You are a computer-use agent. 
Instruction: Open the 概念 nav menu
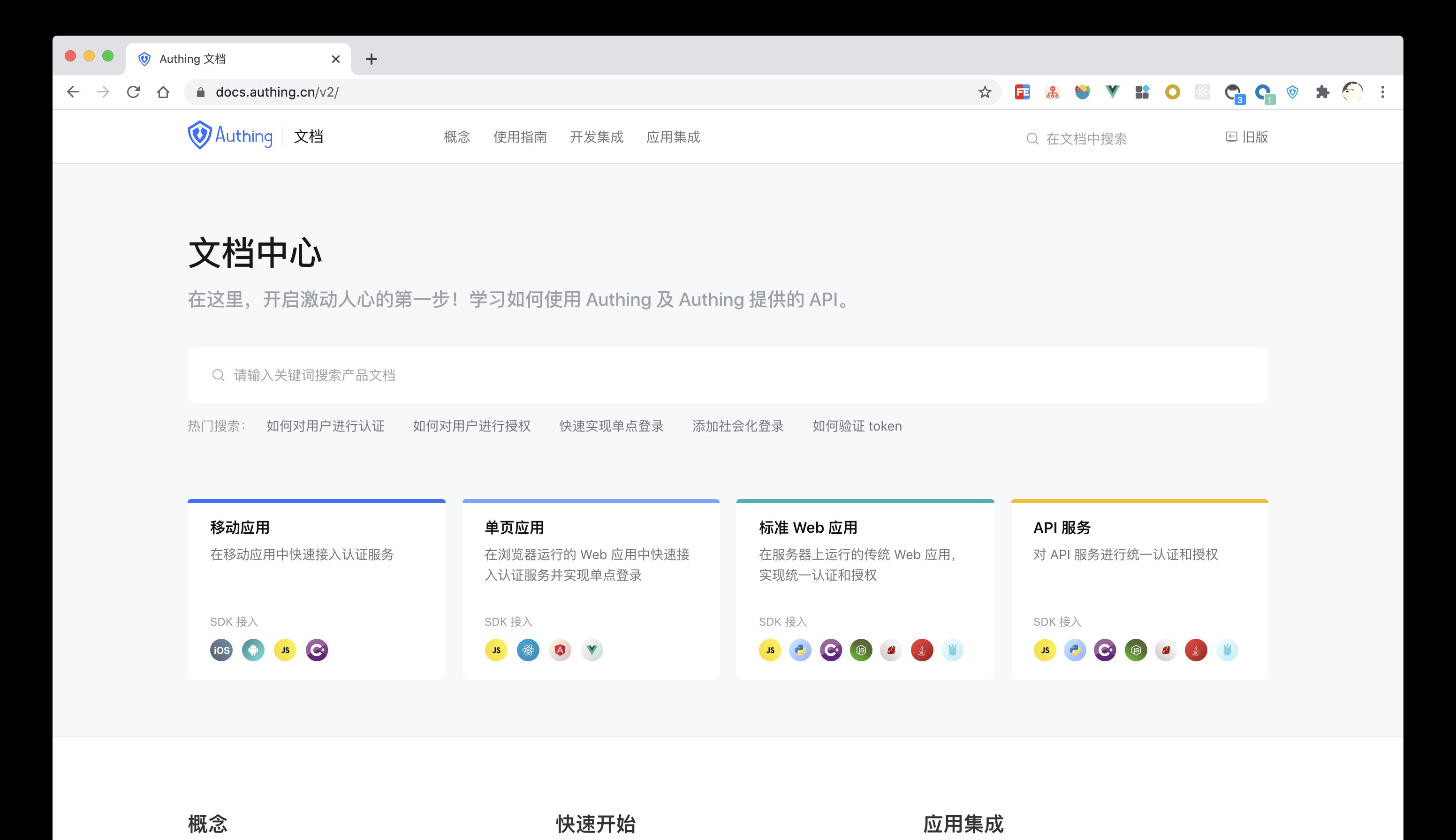pos(457,137)
